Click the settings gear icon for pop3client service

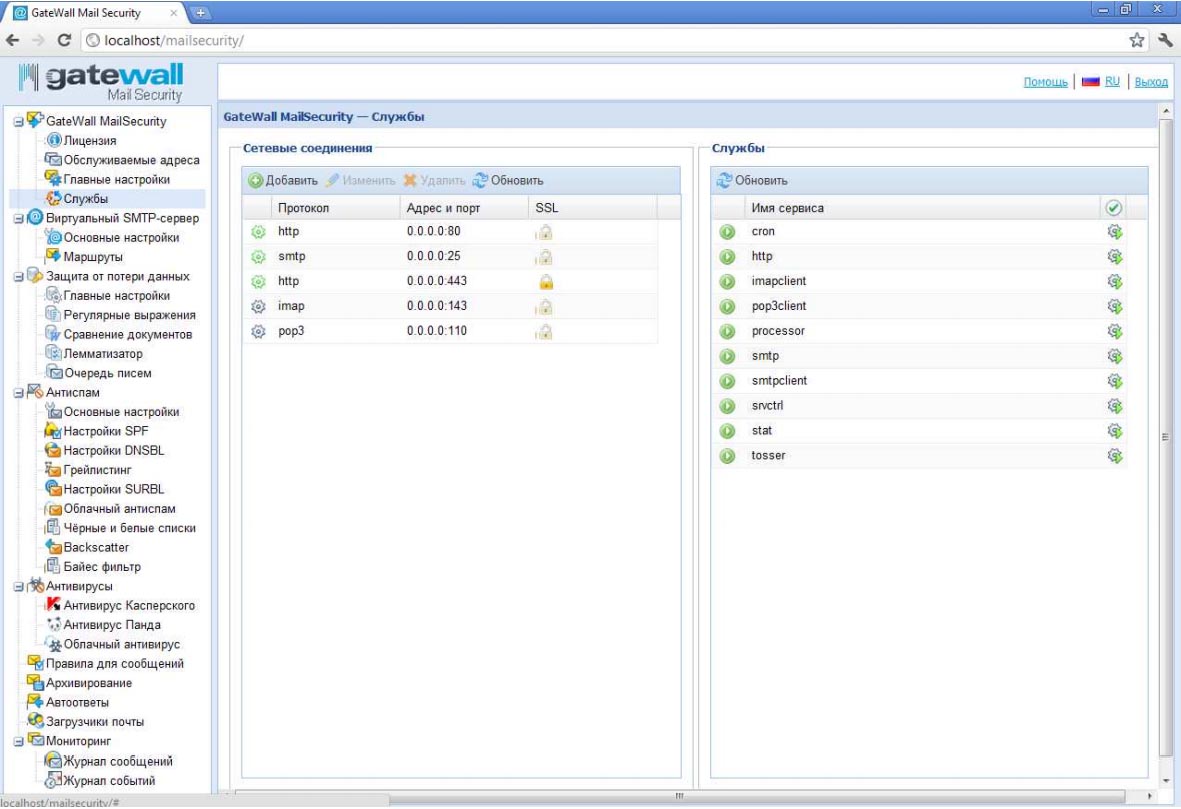(1115, 307)
